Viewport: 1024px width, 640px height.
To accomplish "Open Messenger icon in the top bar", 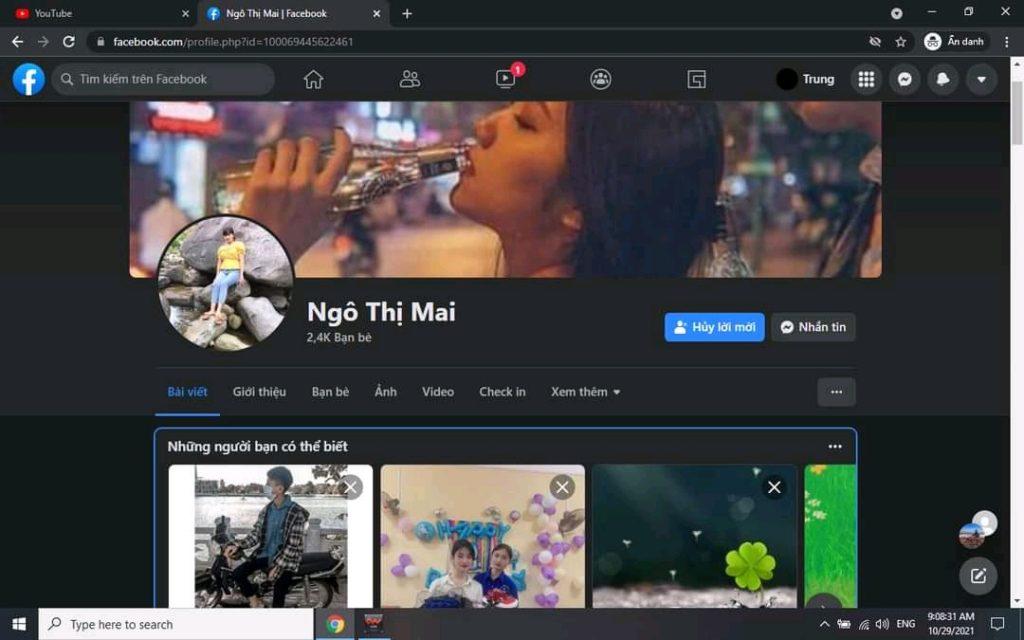I will 904,79.
